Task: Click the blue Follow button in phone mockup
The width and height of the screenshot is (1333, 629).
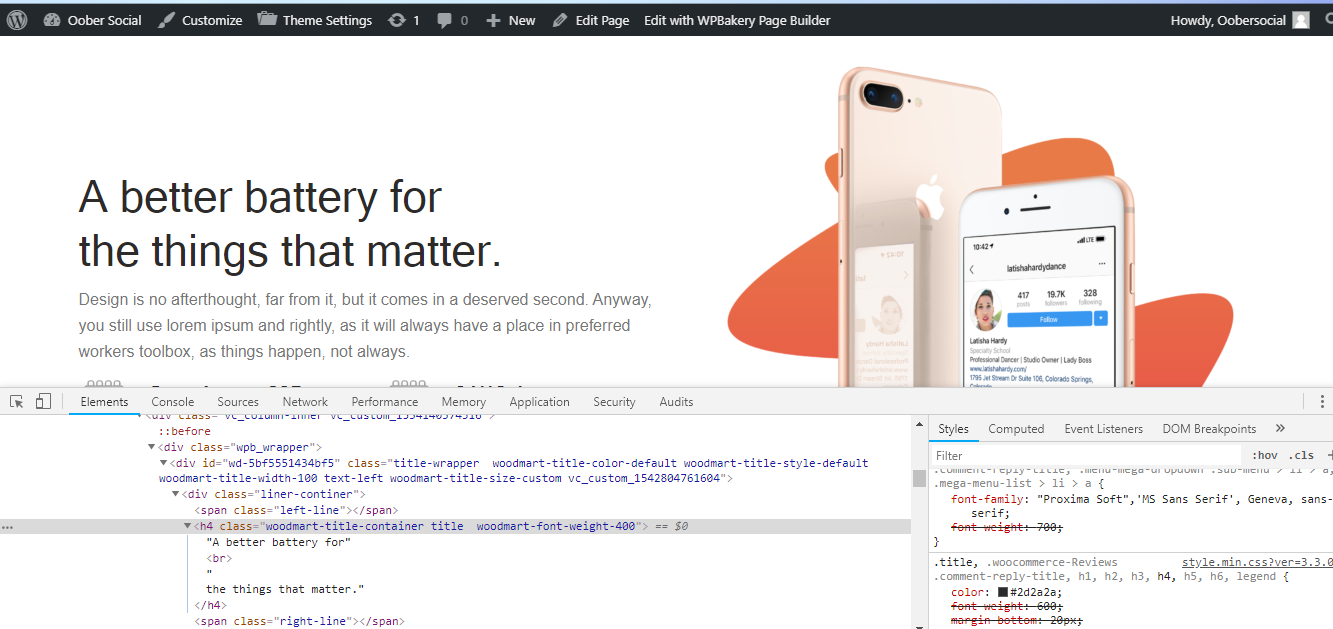Action: [1049, 319]
